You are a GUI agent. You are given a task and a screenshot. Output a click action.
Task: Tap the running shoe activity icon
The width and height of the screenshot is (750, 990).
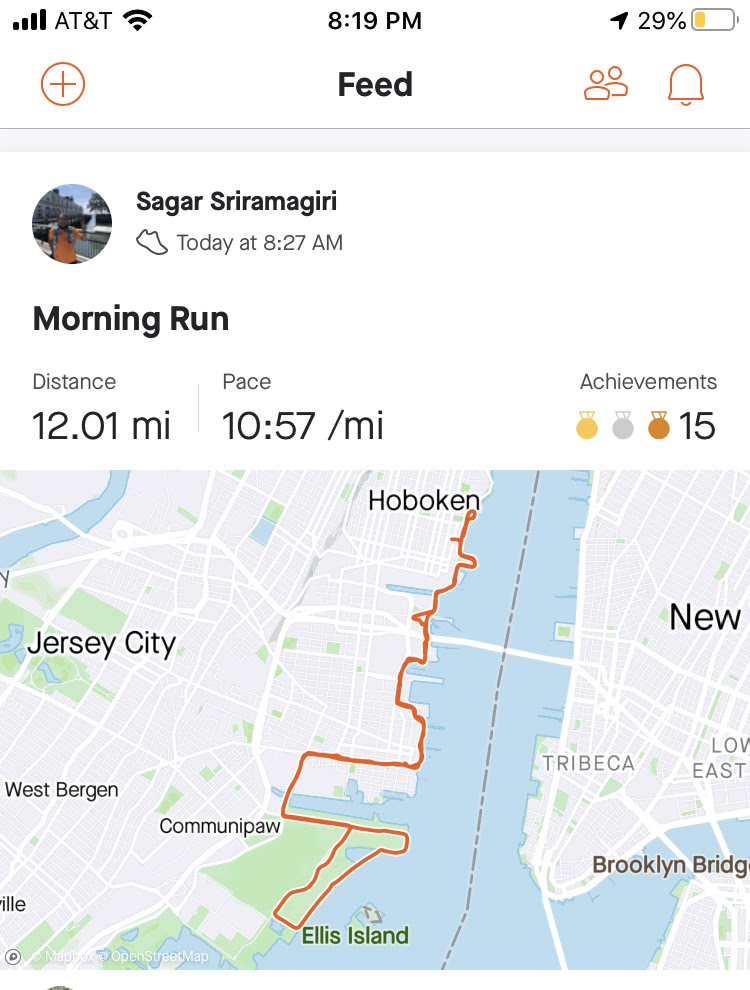(152, 242)
